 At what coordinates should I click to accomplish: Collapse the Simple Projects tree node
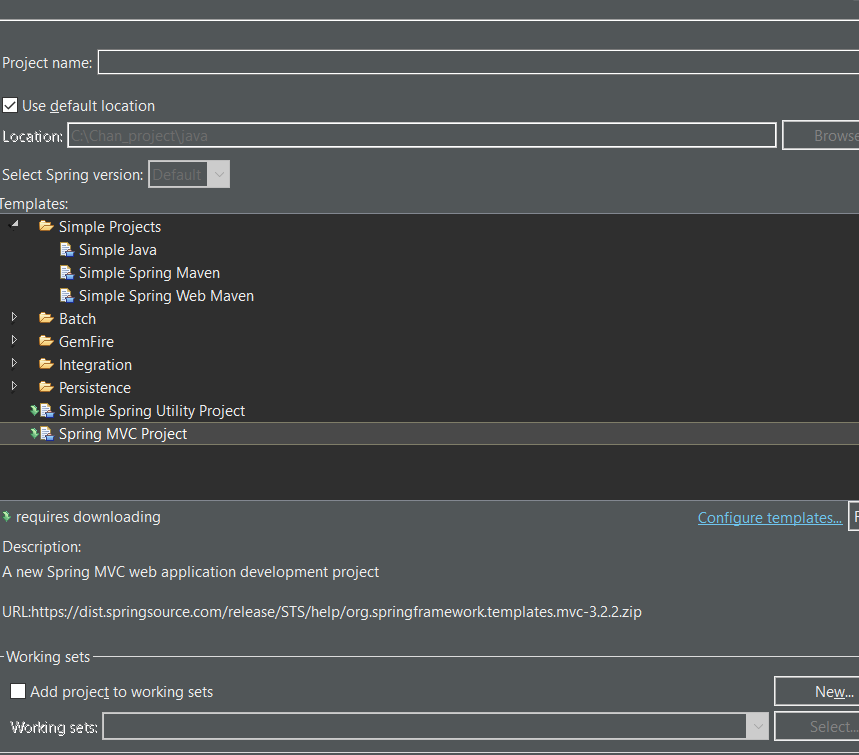(15, 224)
